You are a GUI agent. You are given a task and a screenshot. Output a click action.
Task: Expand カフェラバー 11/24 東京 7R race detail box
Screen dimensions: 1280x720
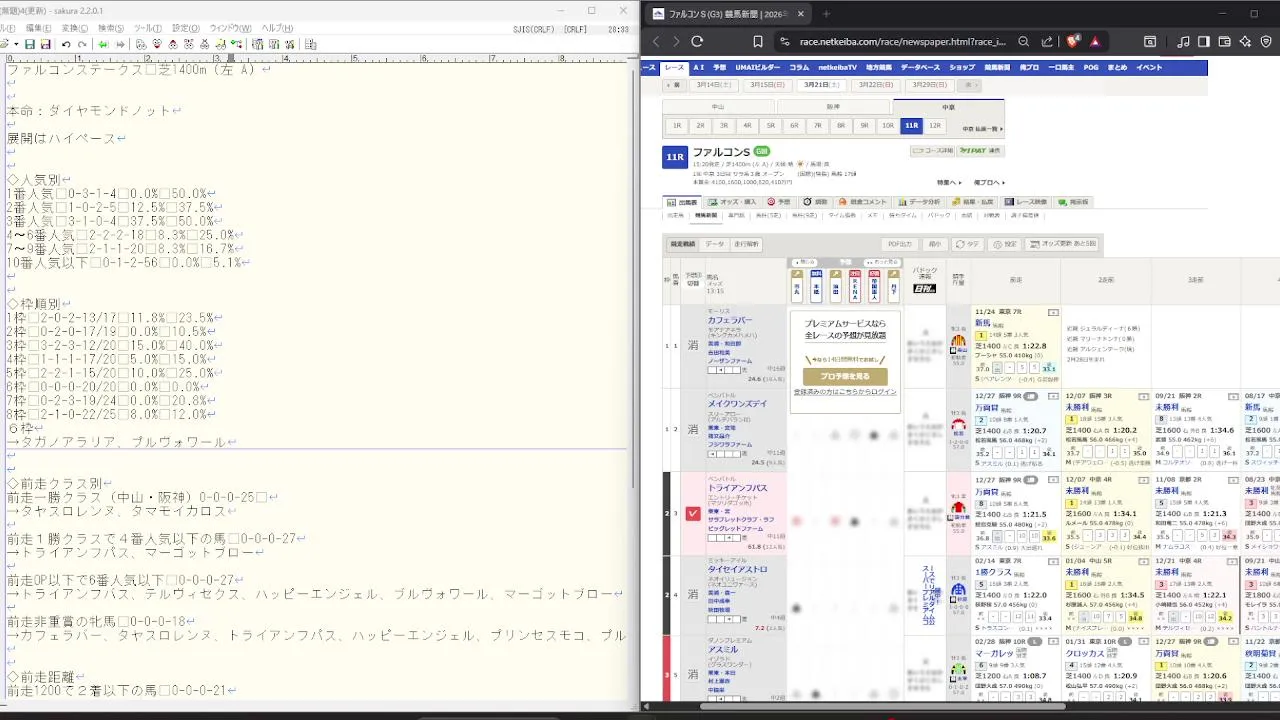(x=1053, y=313)
